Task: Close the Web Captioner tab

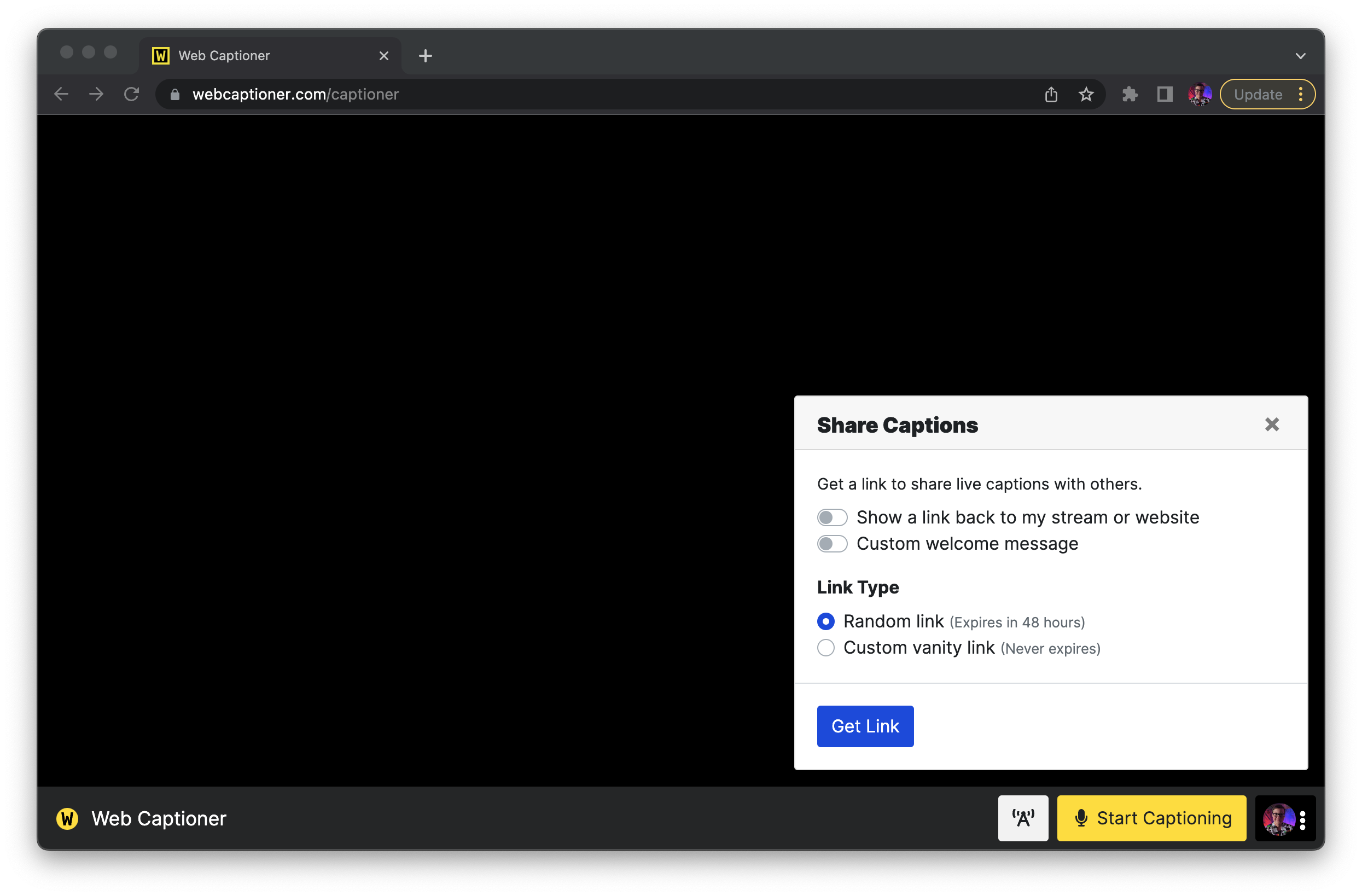Action: 384,55
